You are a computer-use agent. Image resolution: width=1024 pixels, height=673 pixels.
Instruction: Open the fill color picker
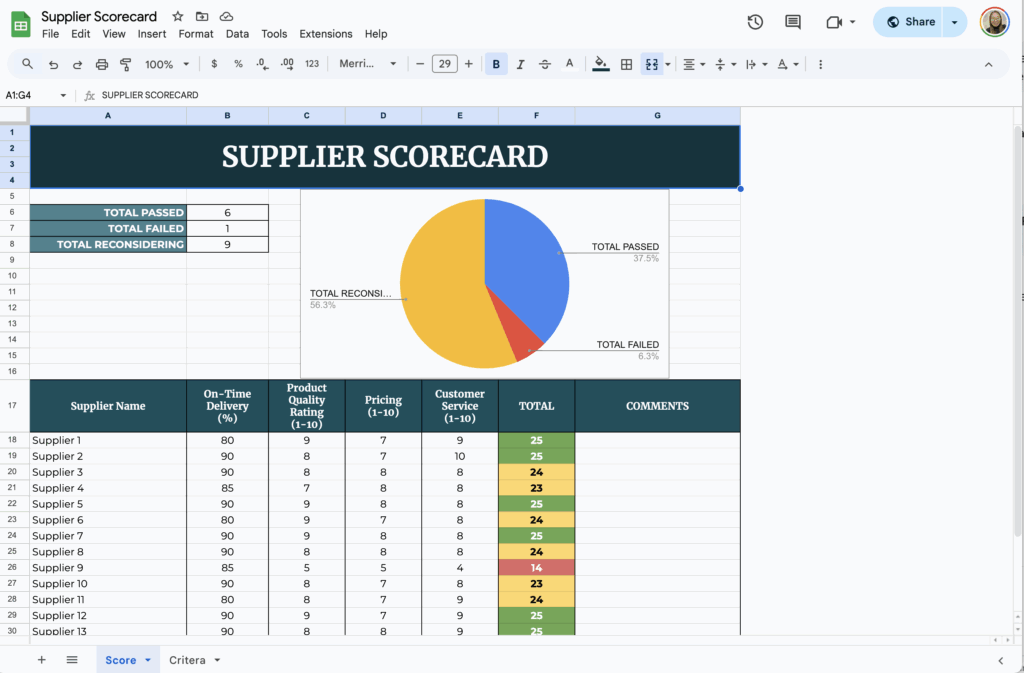pos(599,63)
